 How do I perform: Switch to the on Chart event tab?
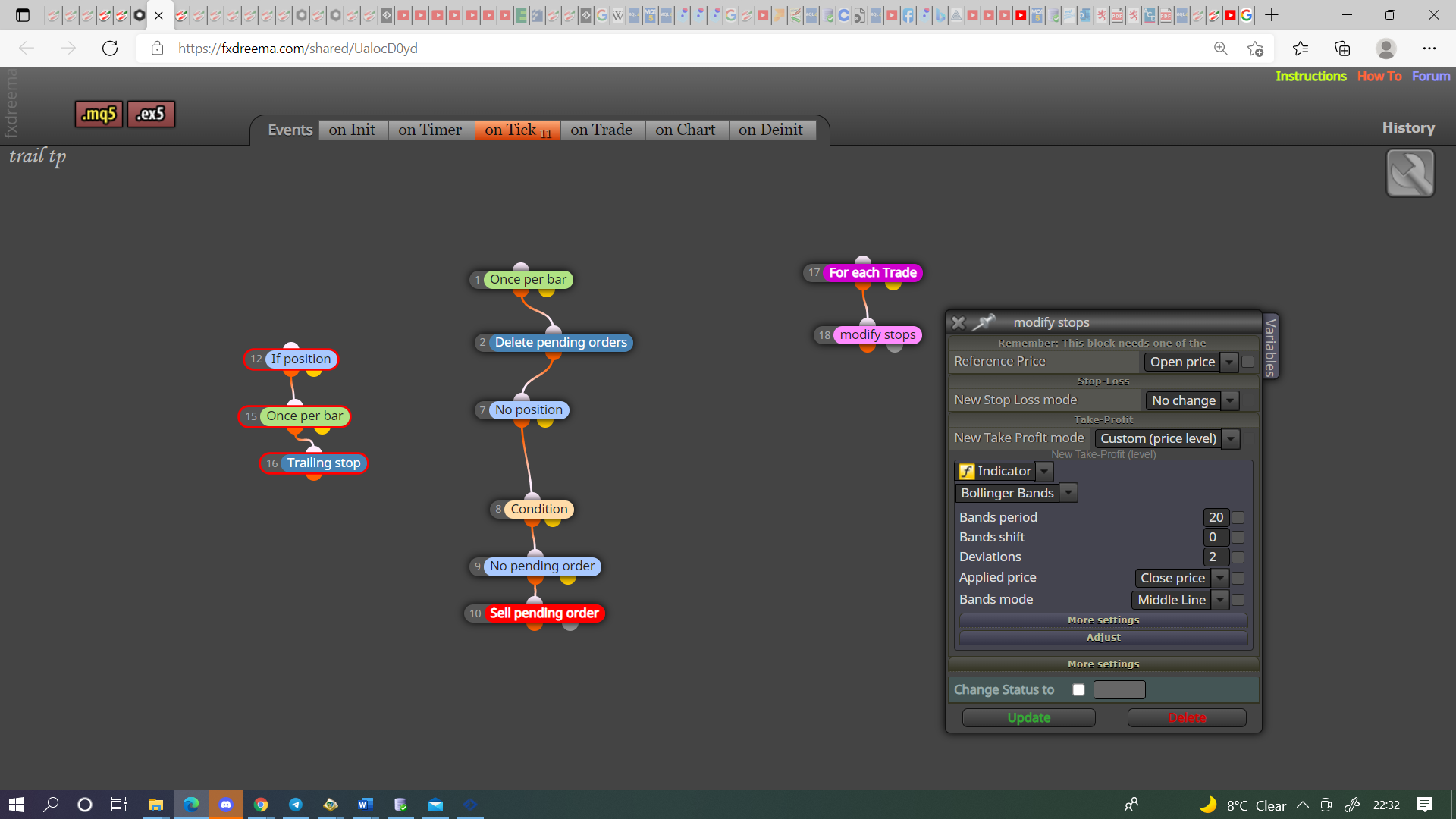point(686,130)
